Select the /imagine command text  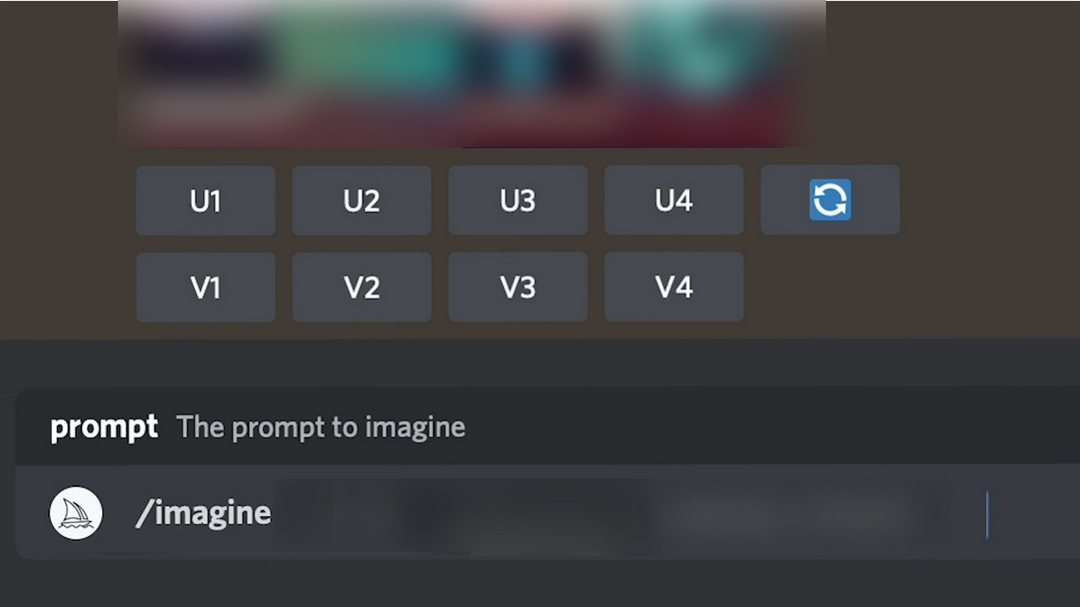point(203,514)
